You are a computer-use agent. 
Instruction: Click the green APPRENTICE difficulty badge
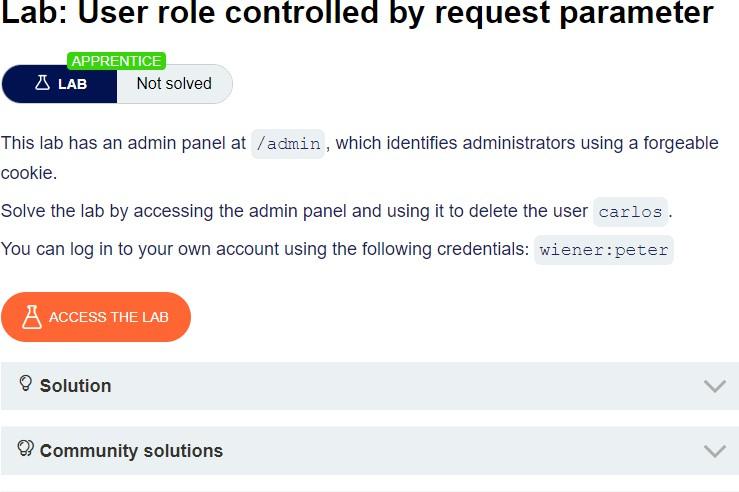pos(116,61)
